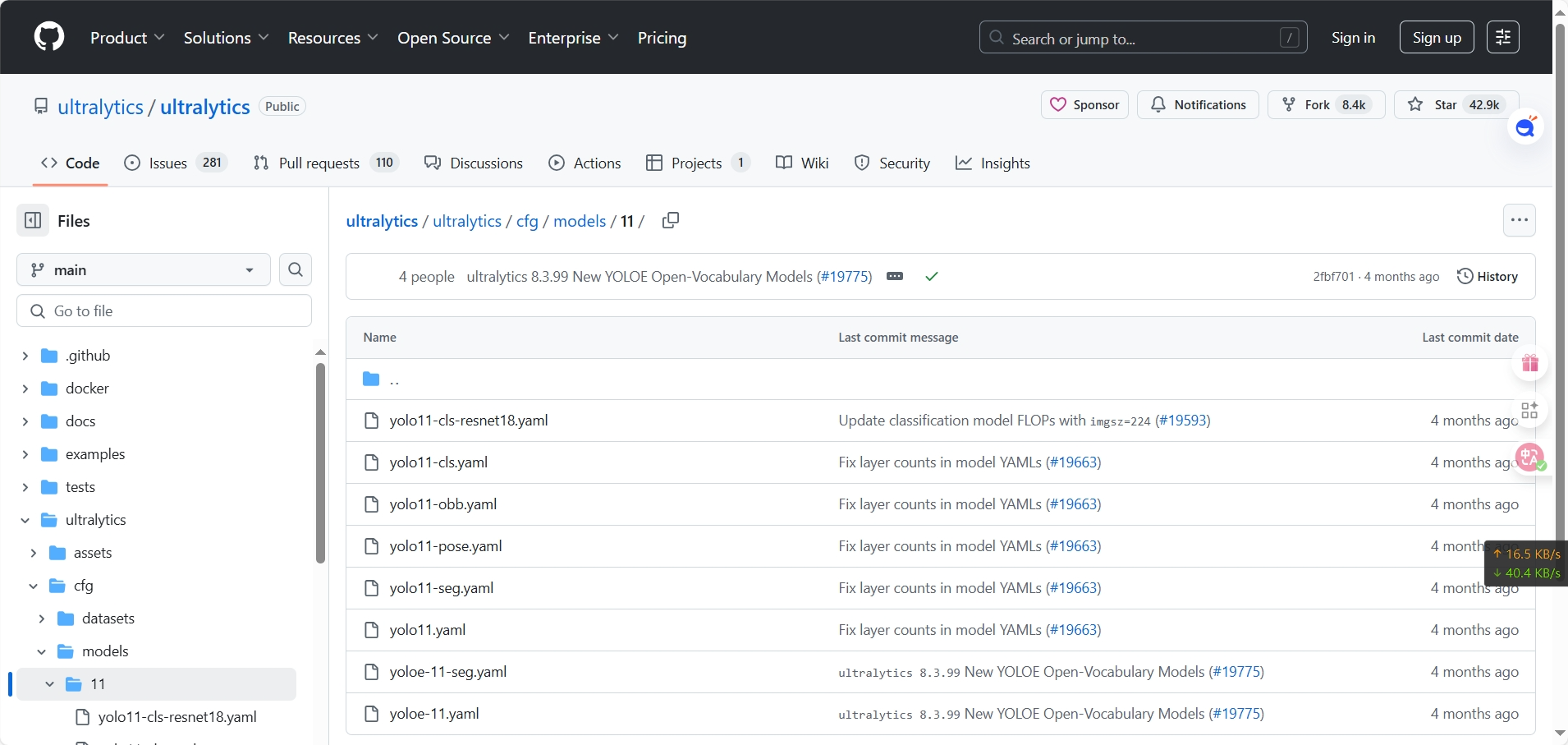Collapse the cfg folder chevron
1568x745 pixels.
pos(33,586)
